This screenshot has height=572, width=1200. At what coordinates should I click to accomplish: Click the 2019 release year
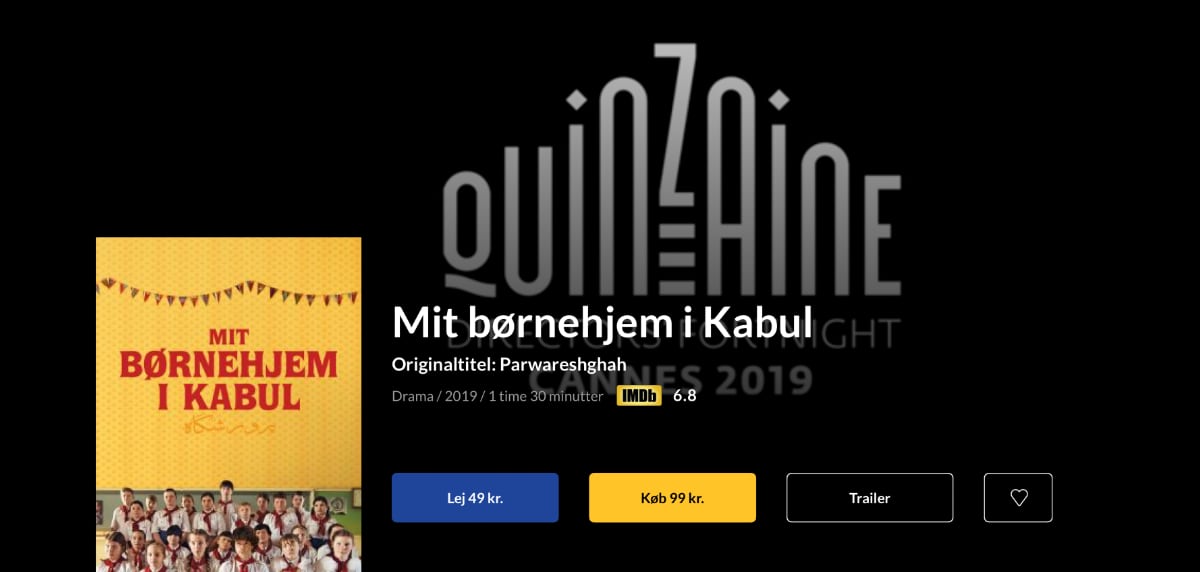(x=461, y=396)
